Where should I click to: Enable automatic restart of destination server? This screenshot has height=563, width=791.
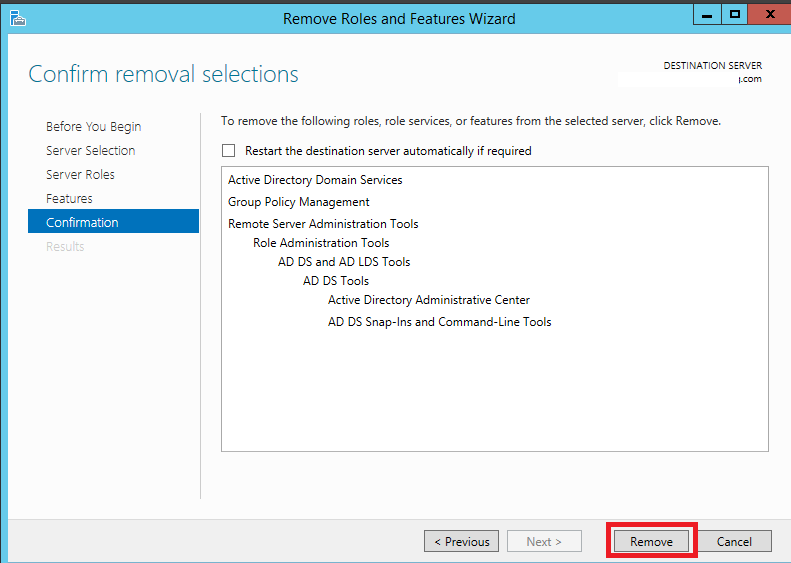229,150
